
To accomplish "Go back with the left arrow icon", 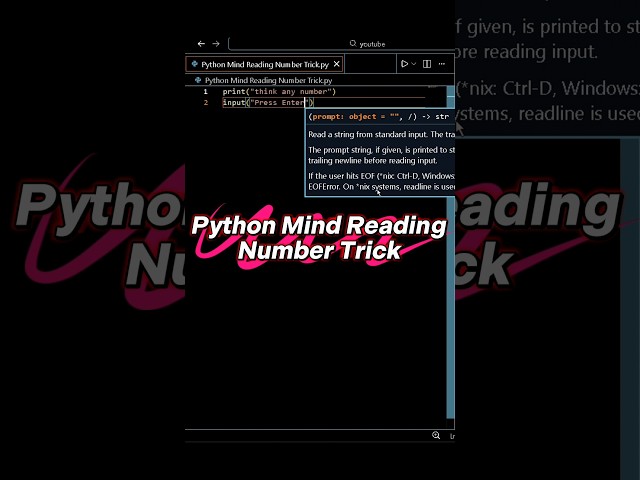I will (x=201, y=44).
